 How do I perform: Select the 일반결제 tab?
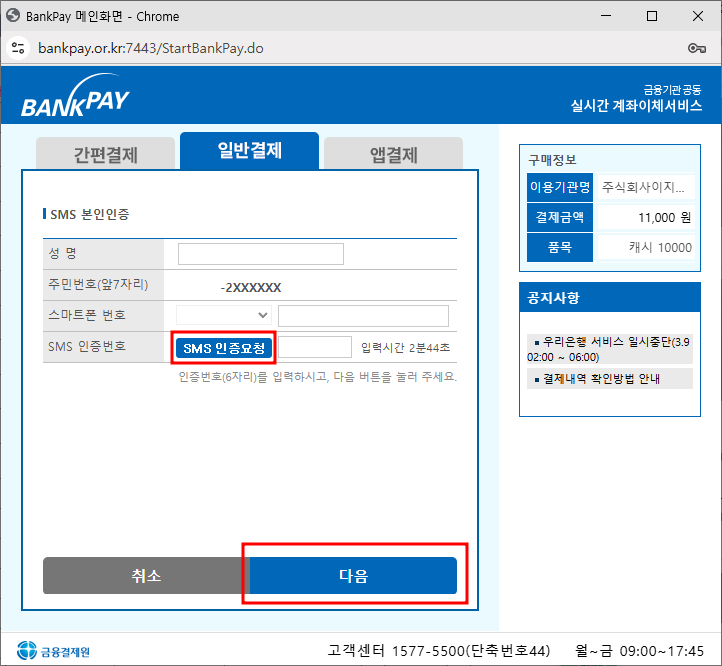pos(249,151)
